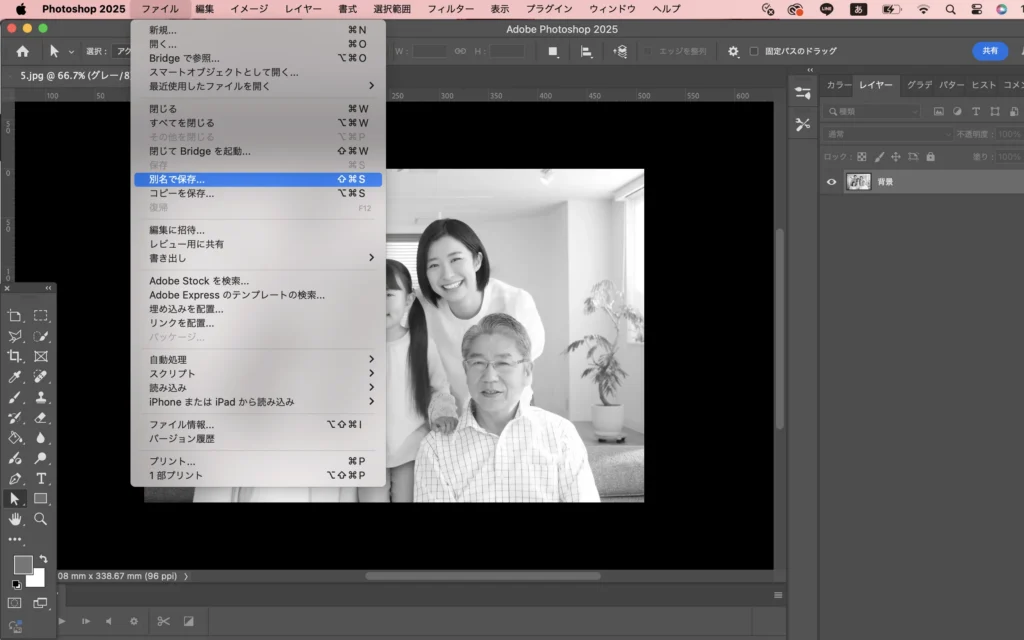
Task: Choose the Type (T) tool
Action: (x=41, y=478)
